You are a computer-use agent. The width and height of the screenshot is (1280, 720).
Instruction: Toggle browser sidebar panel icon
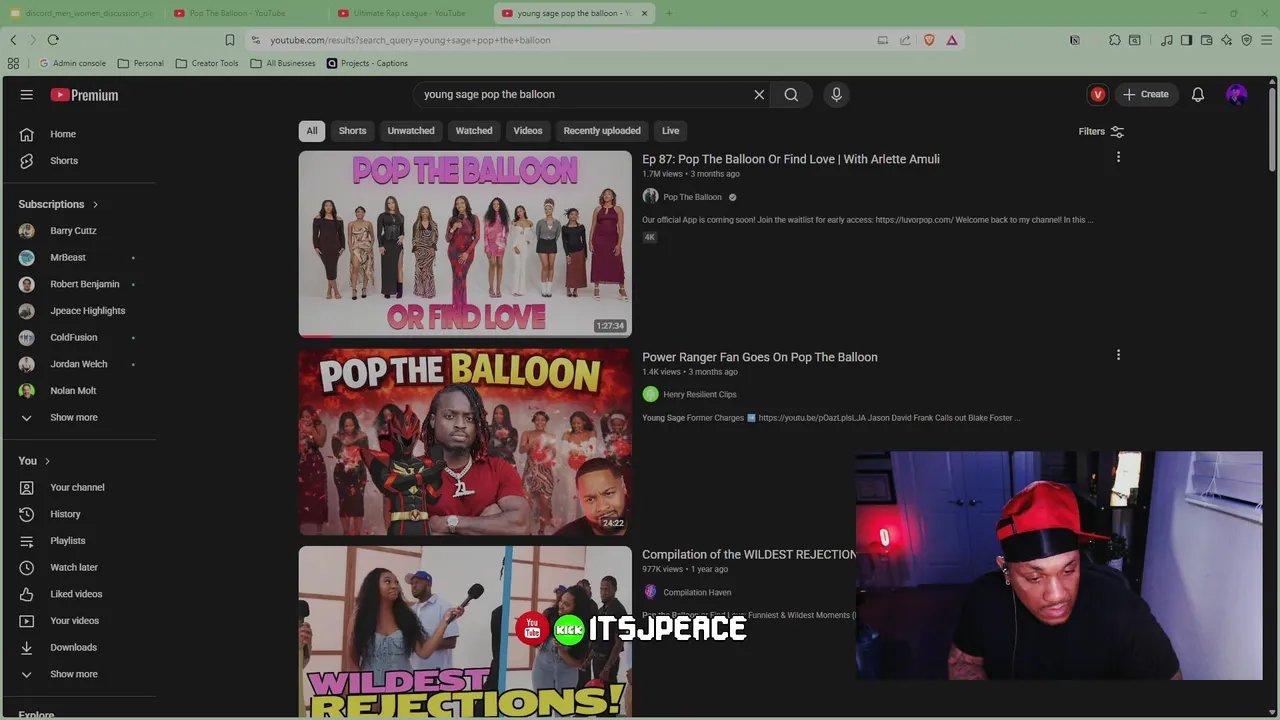point(1186,40)
